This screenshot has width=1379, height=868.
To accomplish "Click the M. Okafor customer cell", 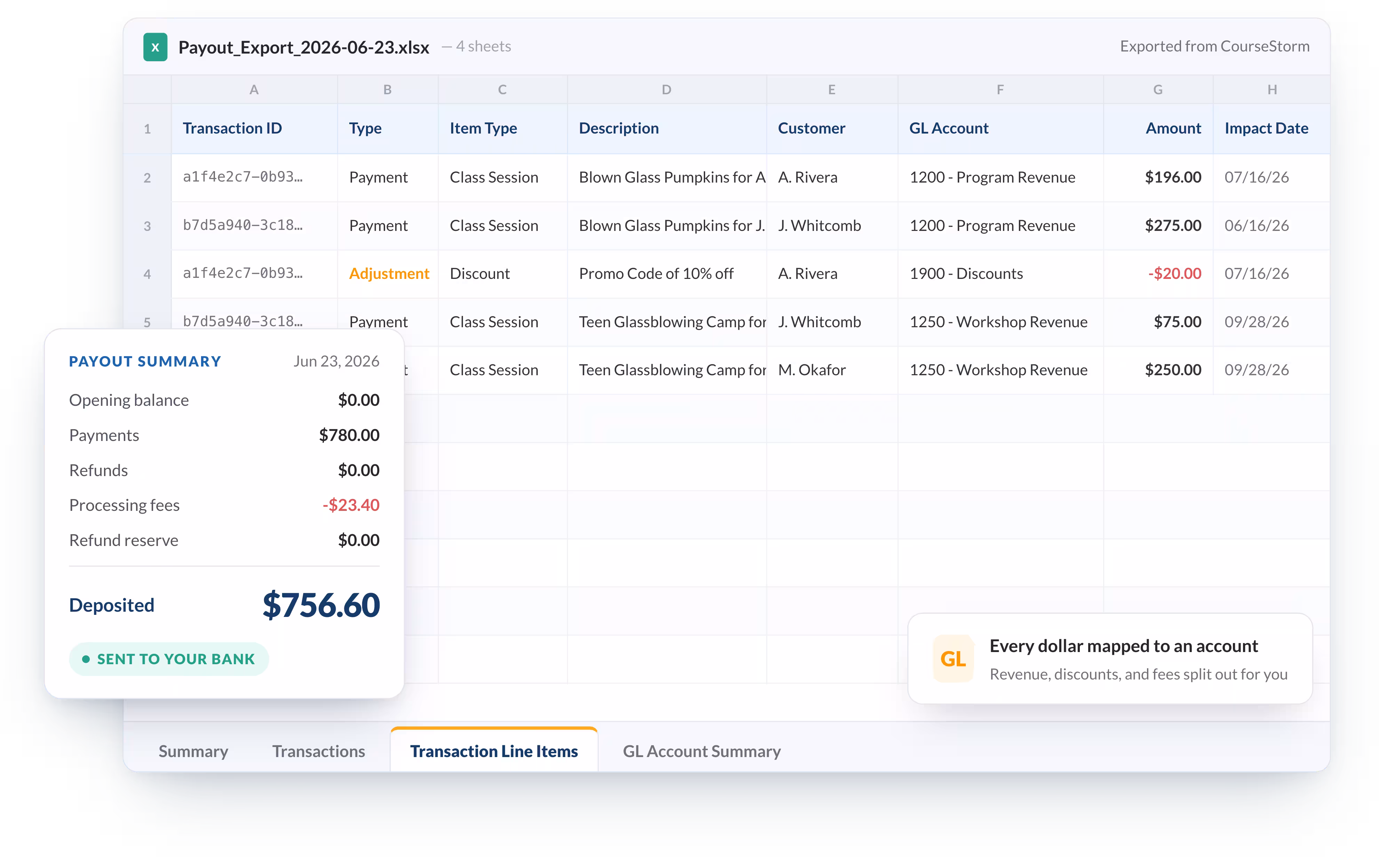I will (832, 370).
